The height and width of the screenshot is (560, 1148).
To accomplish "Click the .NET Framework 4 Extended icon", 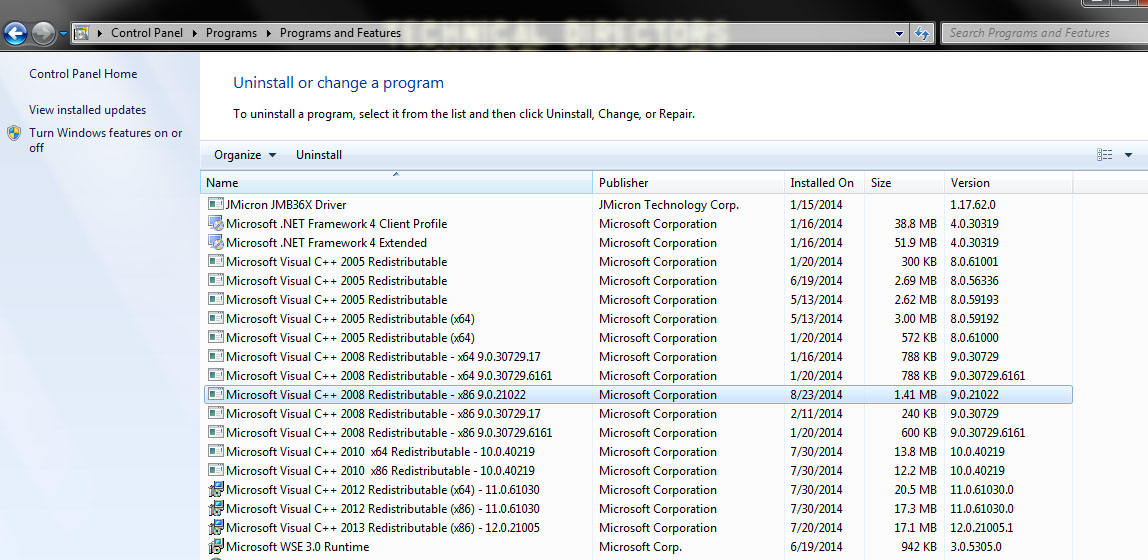I will point(215,242).
